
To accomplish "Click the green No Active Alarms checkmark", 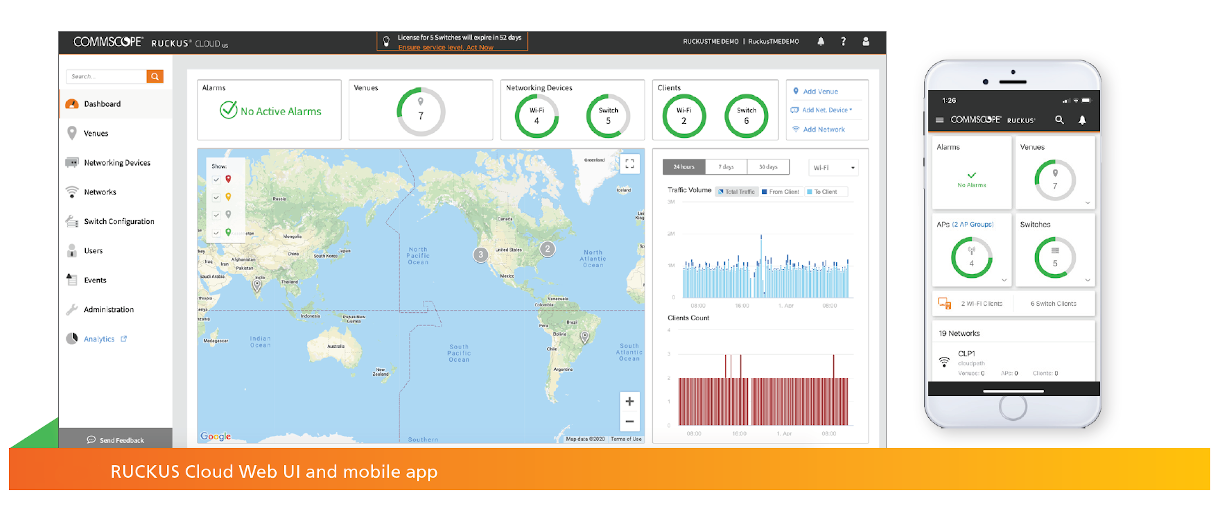I will click(x=228, y=110).
